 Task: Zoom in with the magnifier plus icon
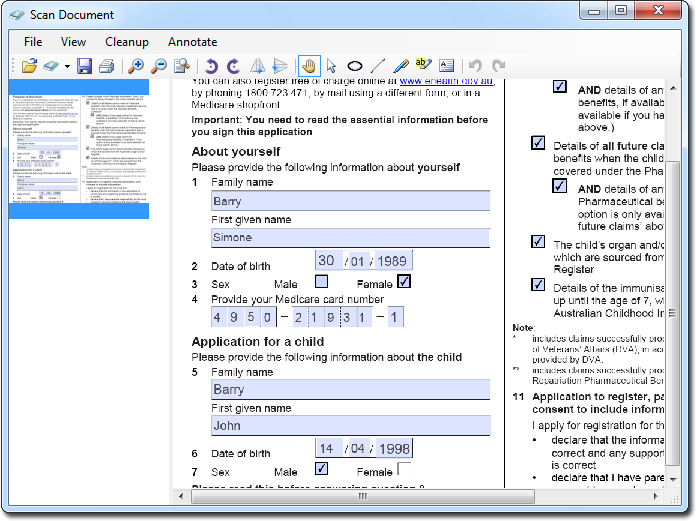pos(136,67)
